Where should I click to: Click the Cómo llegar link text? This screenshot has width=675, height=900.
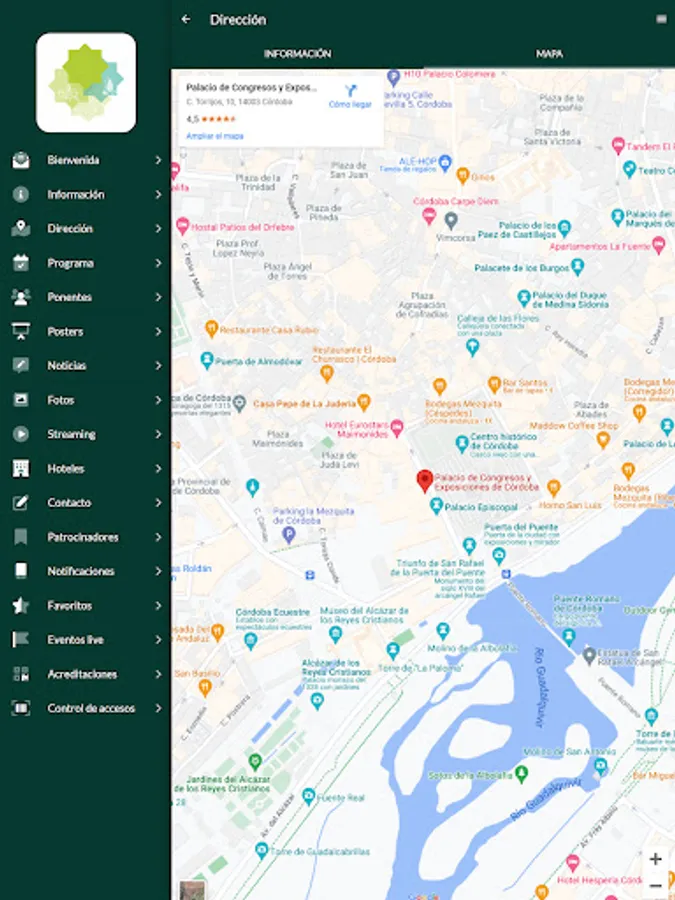click(x=350, y=104)
